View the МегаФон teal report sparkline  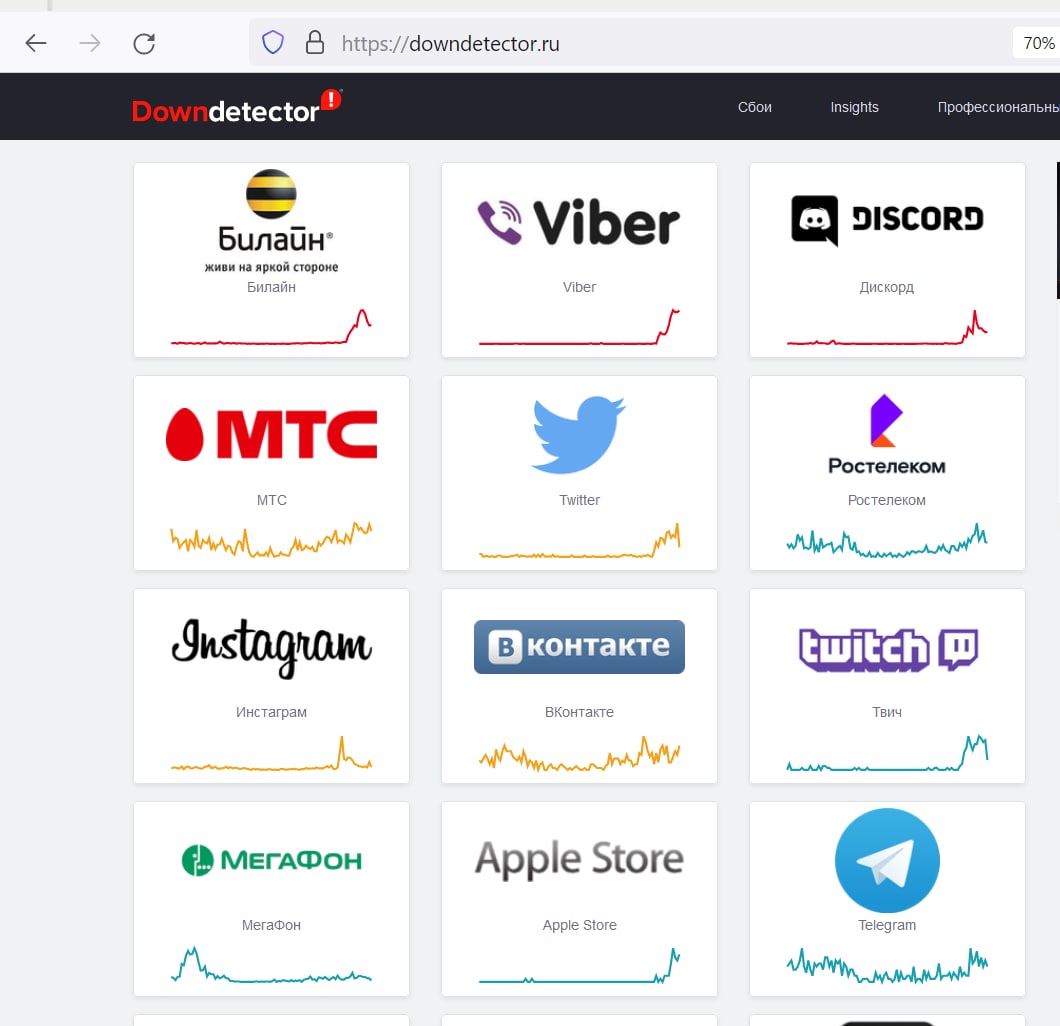tap(271, 964)
